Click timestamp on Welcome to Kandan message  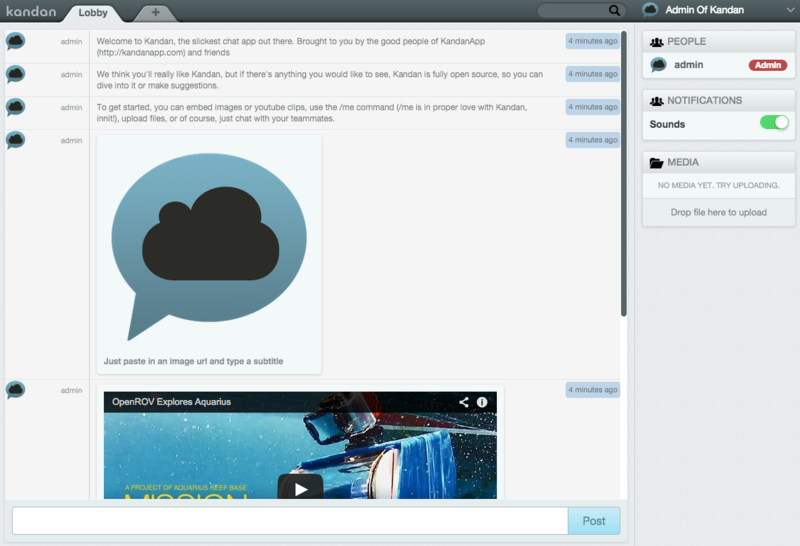[592, 41]
